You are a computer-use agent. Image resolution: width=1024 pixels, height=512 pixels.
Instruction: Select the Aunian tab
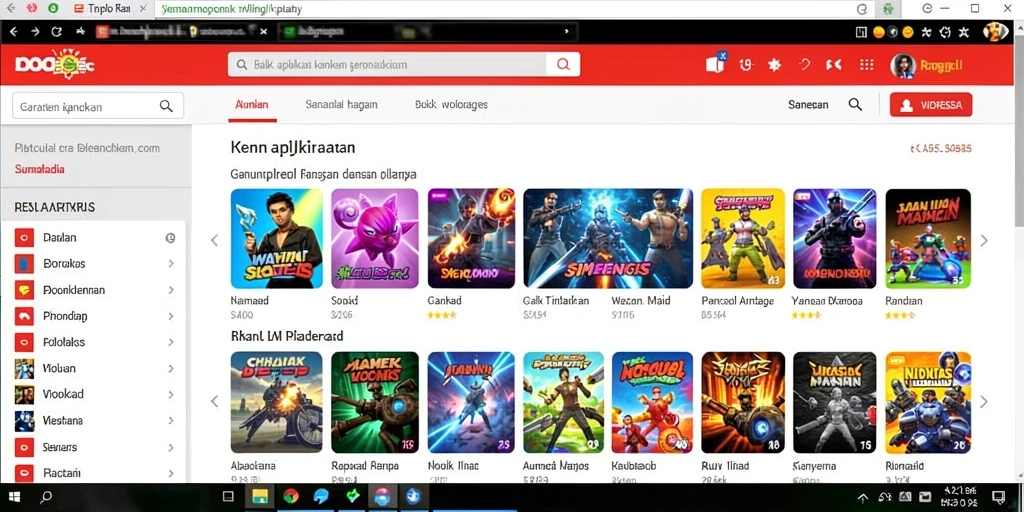click(251, 104)
